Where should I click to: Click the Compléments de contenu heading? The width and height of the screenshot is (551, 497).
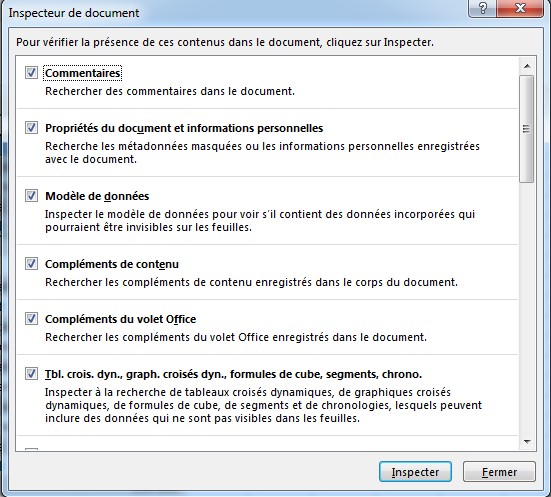112,264
